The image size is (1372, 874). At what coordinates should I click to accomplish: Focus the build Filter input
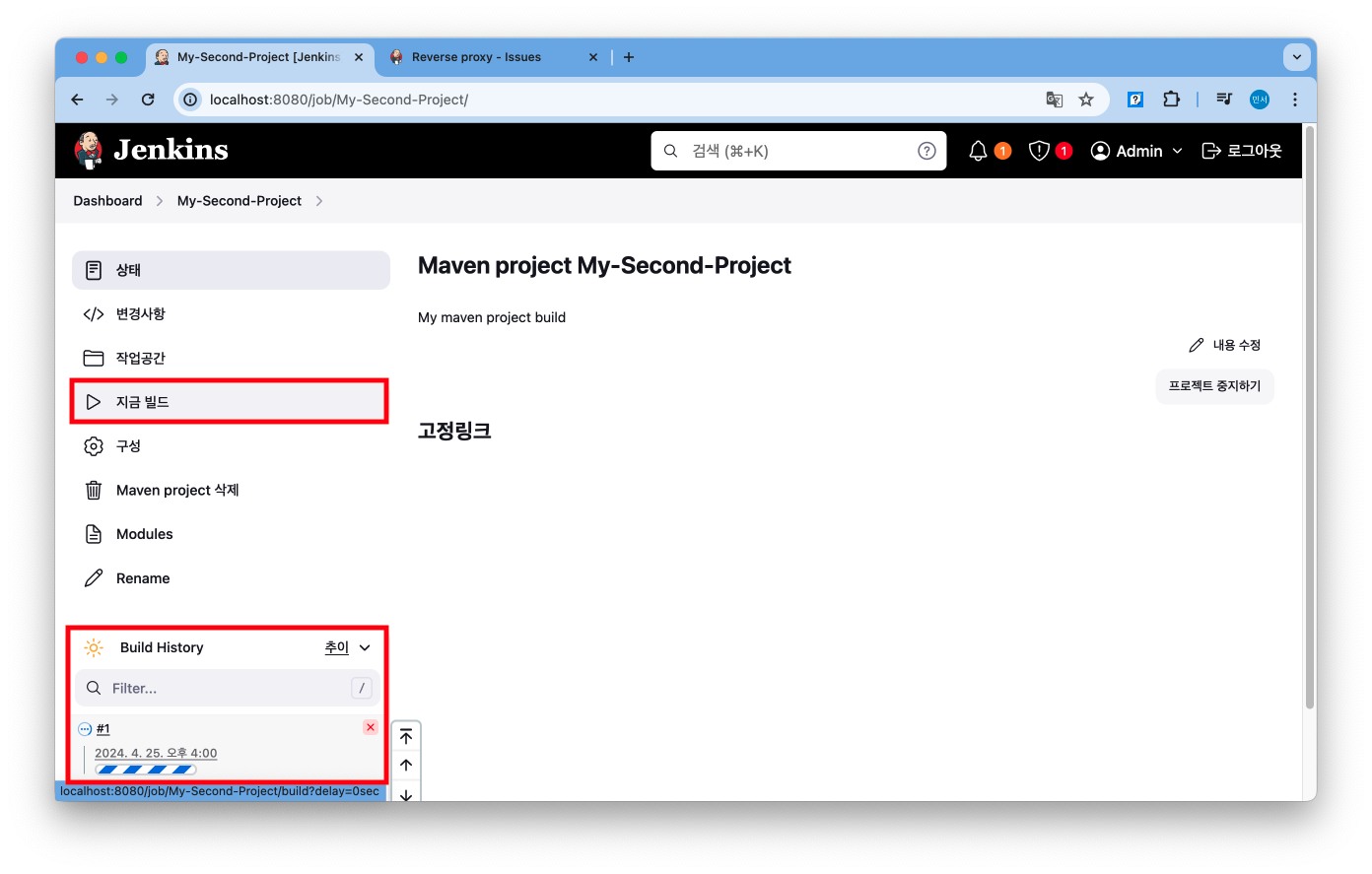(228, 688)
